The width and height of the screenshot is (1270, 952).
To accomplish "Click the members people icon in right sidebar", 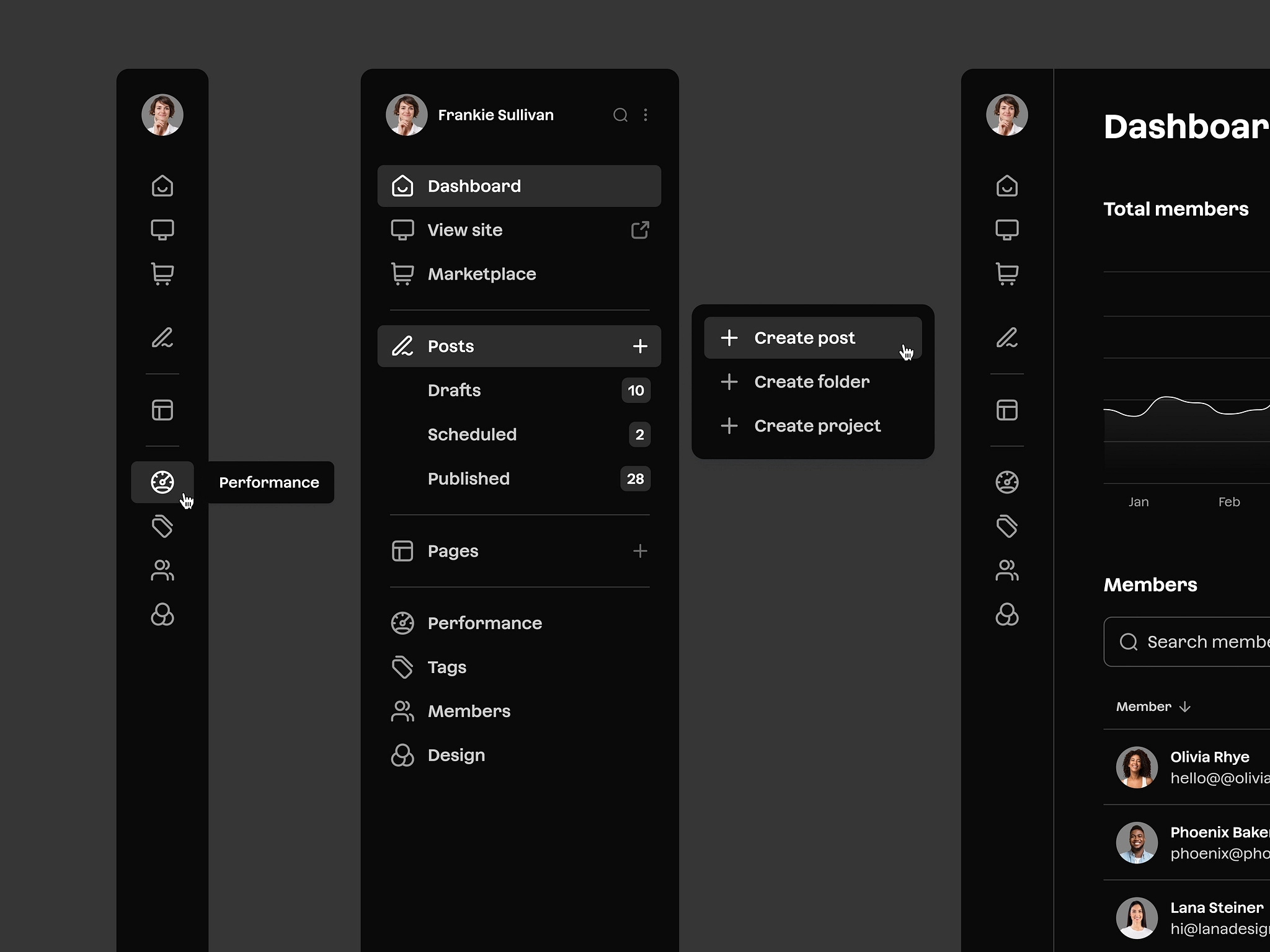I will (x=1006, y=570).
